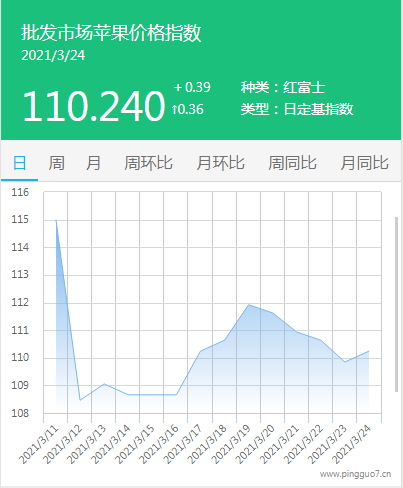Click the 2021/3/12 low data point
The image size is (403, 488).
(80, 400)
